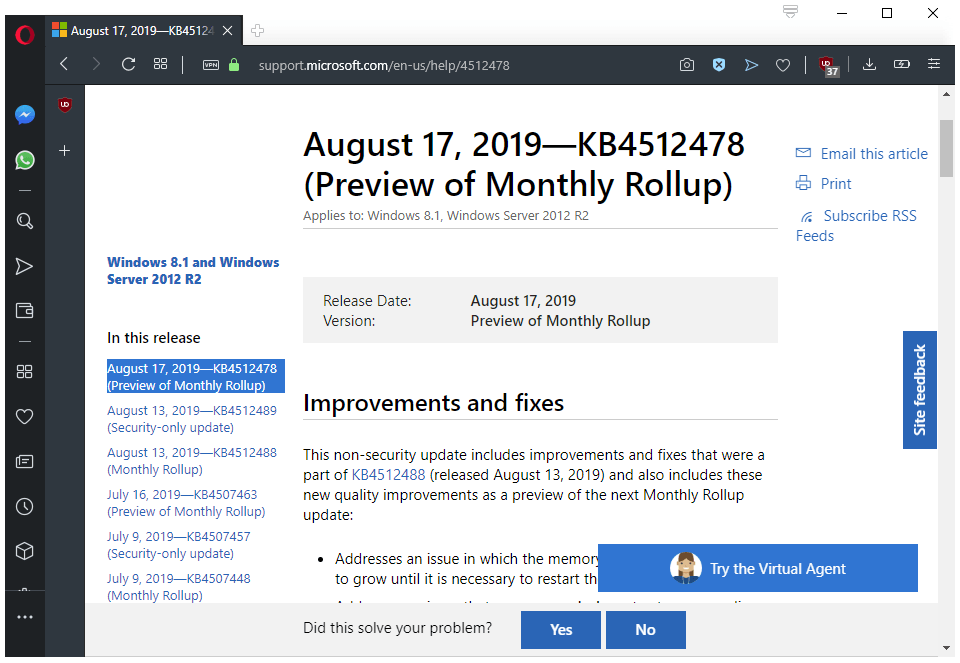Answer No to Did this solve your problem
The width and height of the screenshot is (960, 663).
(645, 629)
